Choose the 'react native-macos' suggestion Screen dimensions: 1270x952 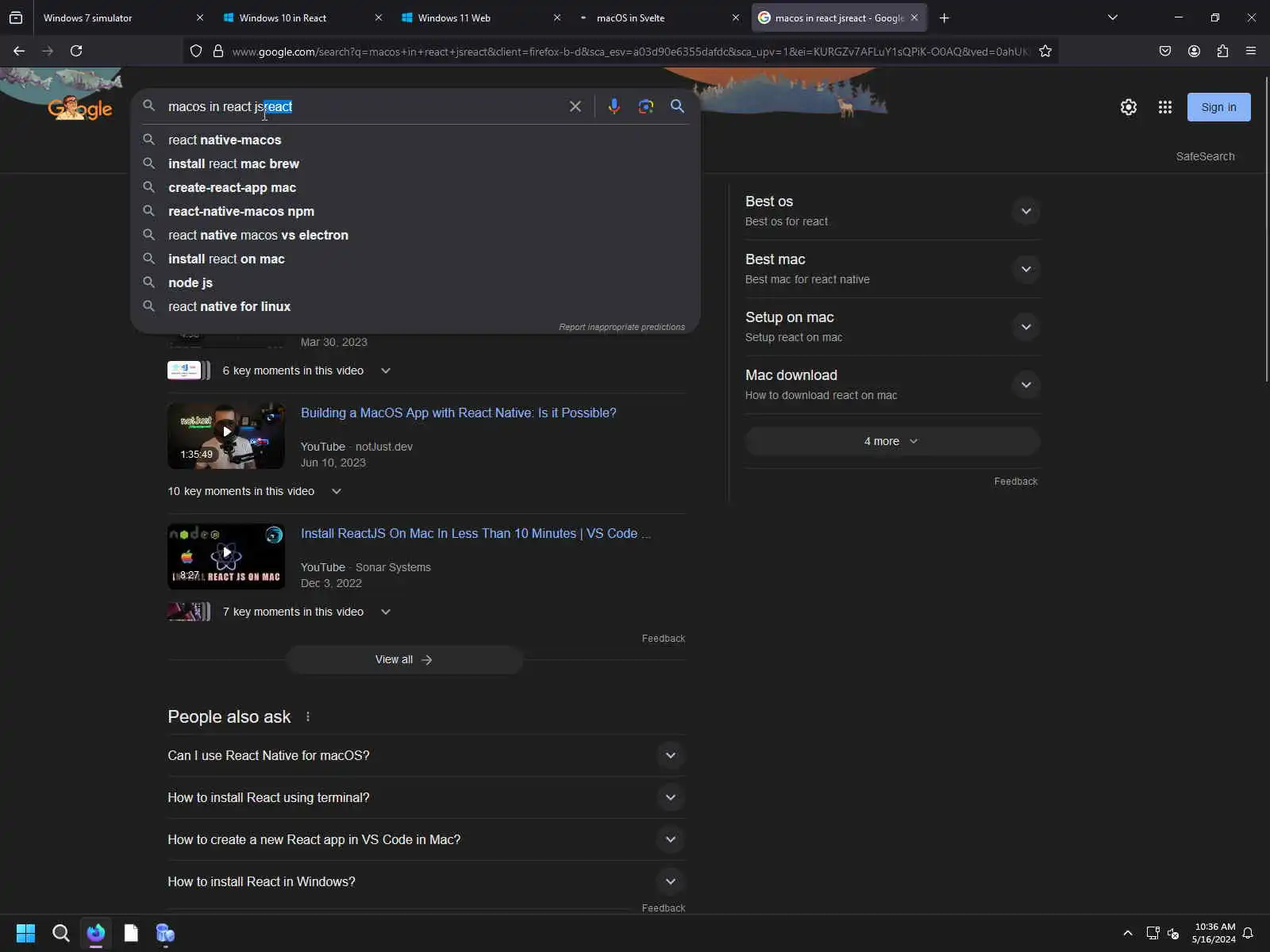pos(415,140)
